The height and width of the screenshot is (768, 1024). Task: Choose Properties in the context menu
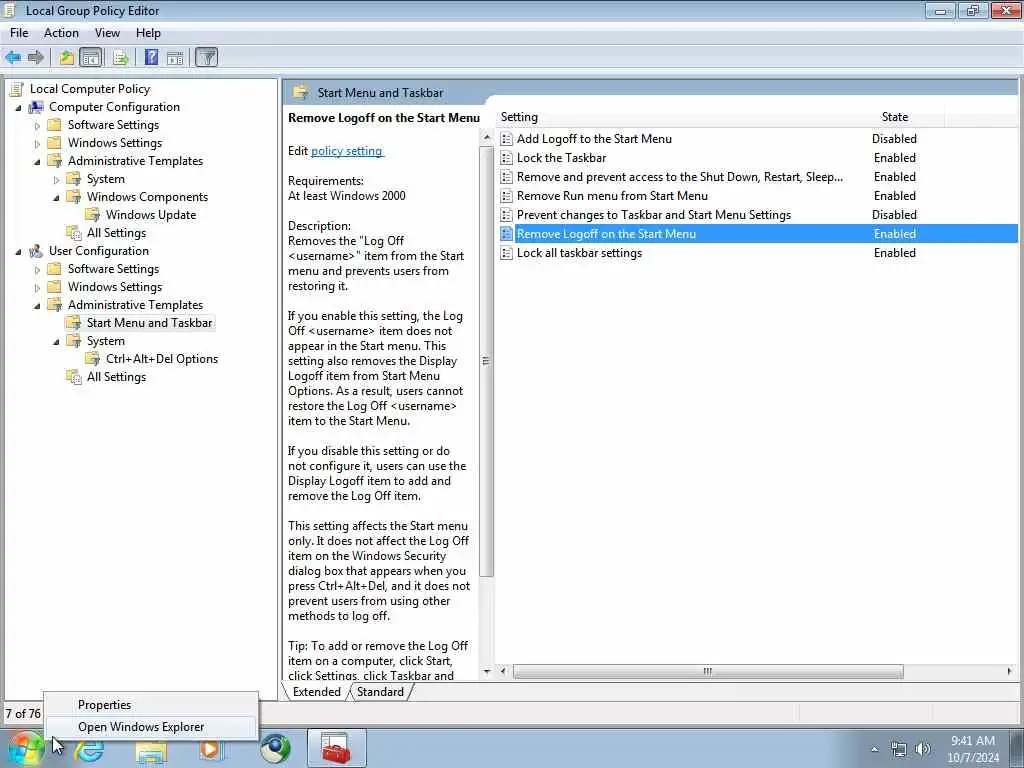[151, 705]
